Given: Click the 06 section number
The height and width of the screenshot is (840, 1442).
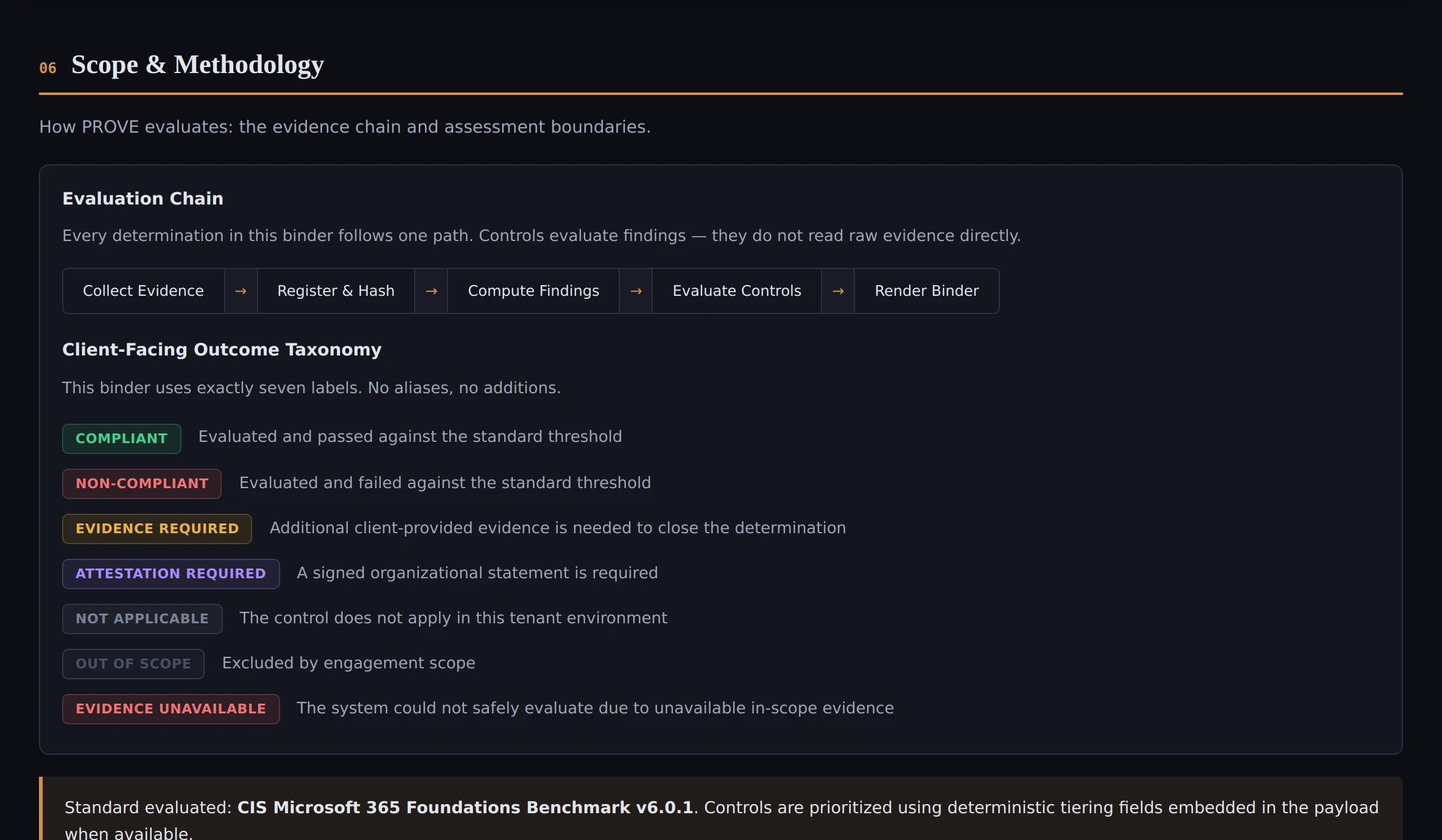Looking at the screenshot, I should point(47,68).
